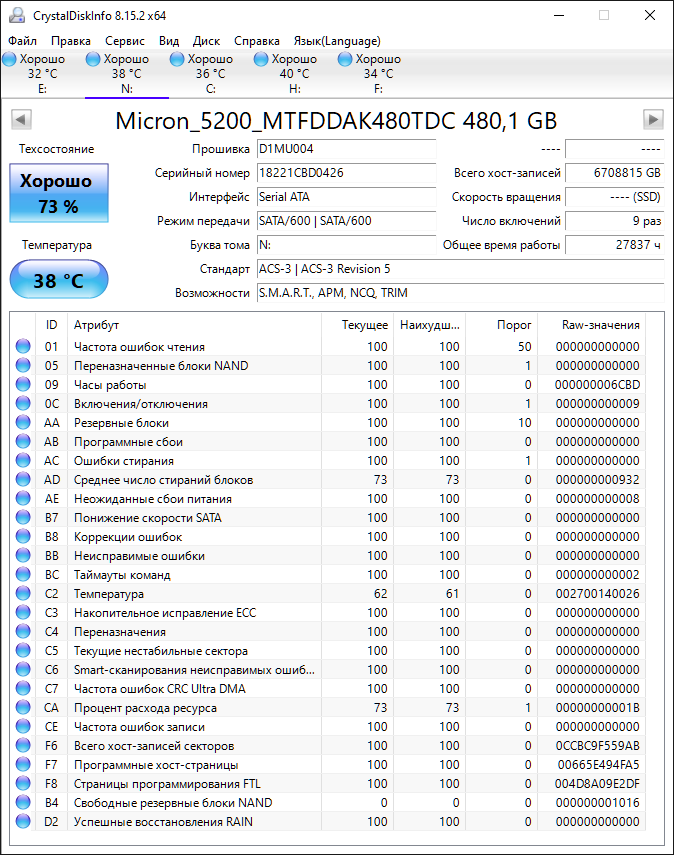
Task: Click status orb for Включения/отключения row
Action: [x=23, y=404]
